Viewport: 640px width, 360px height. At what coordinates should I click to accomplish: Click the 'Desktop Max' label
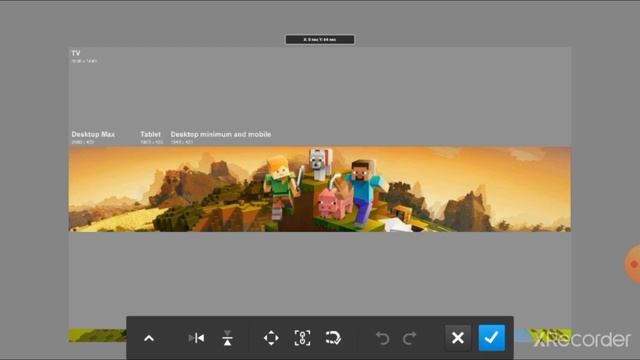pos(93,134)
